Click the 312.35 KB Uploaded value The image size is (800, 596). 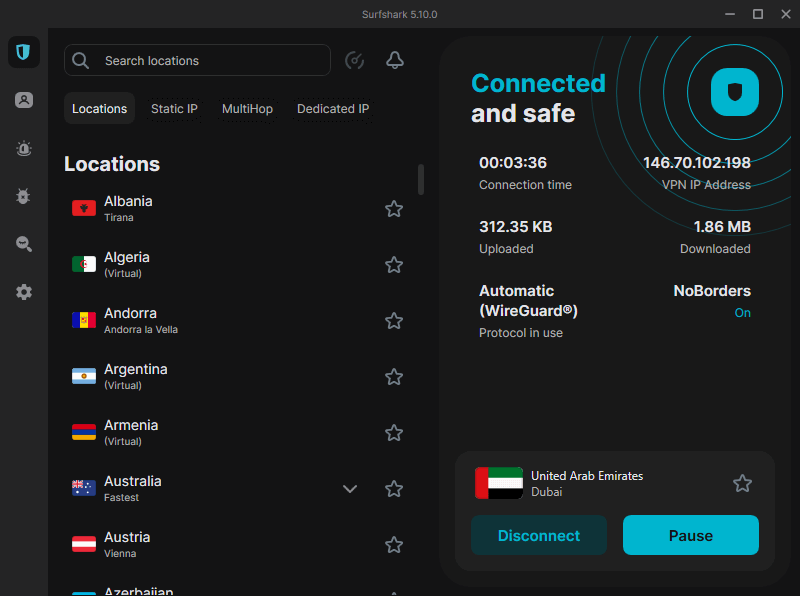tap(515, 227)
